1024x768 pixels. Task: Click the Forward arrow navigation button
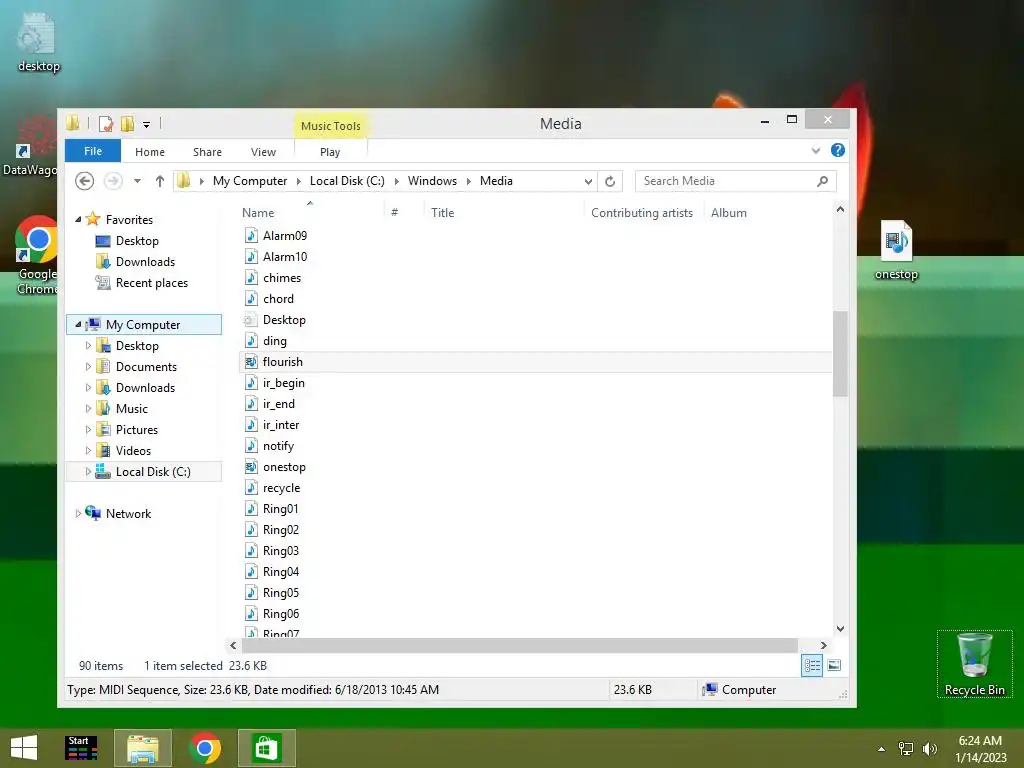pos(113,181)
